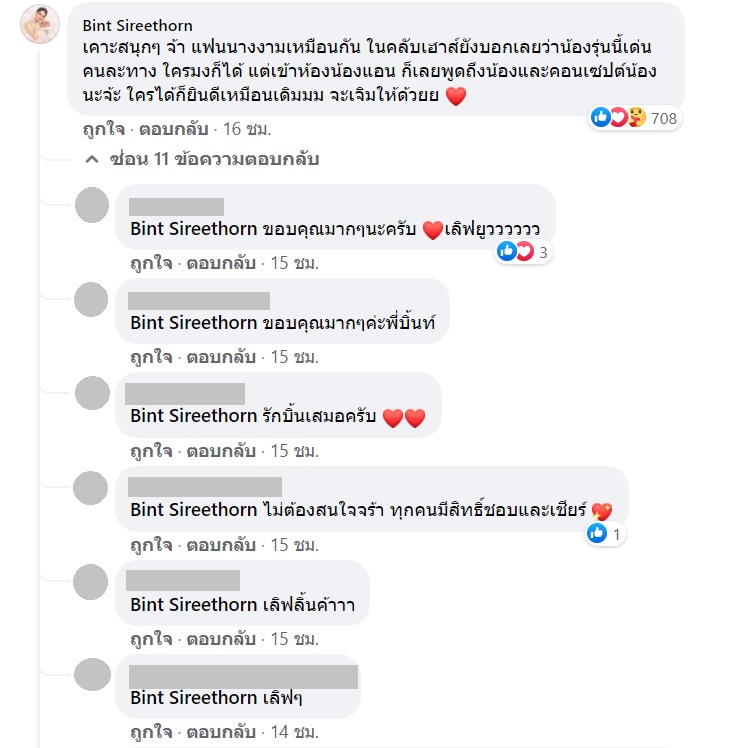Click avatar beside 'ขอบคุณมากๆนะครับ' reply
This screenshot has width=737, height=748.
(x=92, y=206)
